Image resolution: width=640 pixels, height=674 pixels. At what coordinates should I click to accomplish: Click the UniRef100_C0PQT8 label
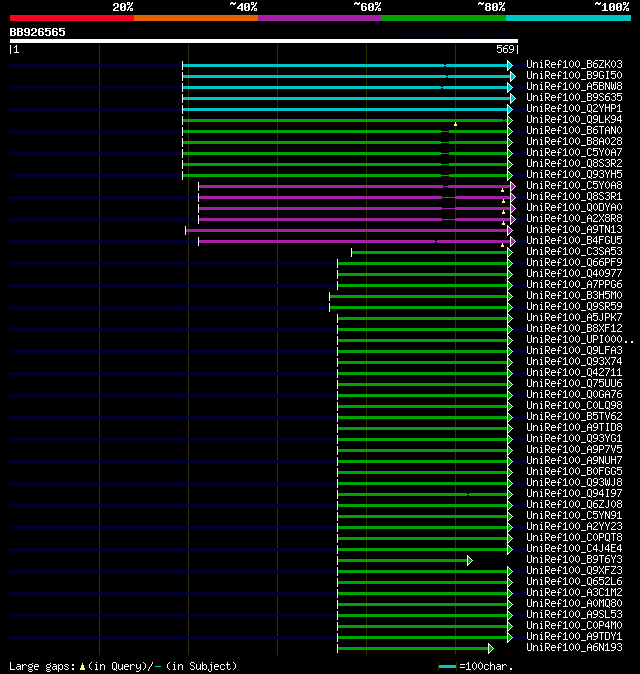574,538
